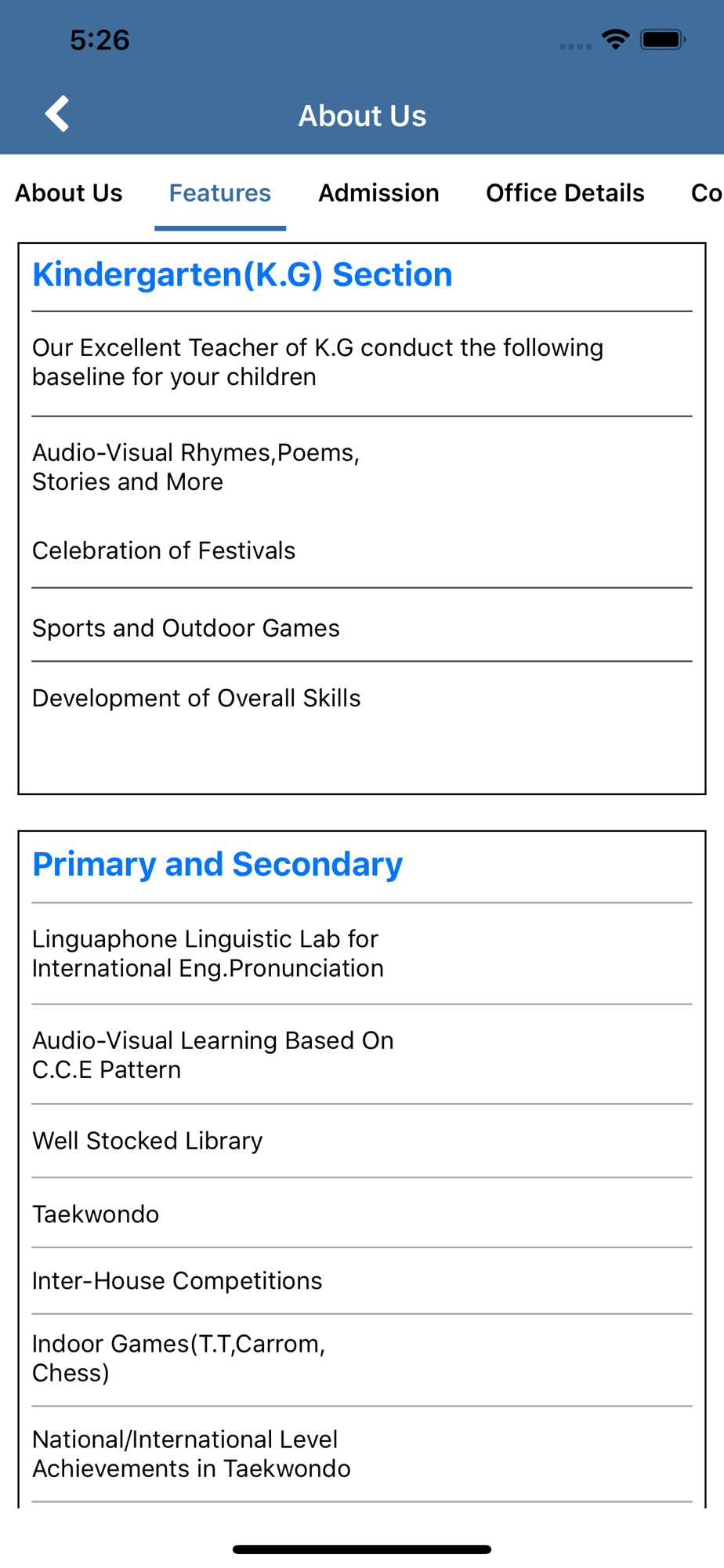Tap Inter-House Competitions row
Image resolution: width=724 pixels, height=1568 pixels.
pyautogui.click(x=362, y=1280)
